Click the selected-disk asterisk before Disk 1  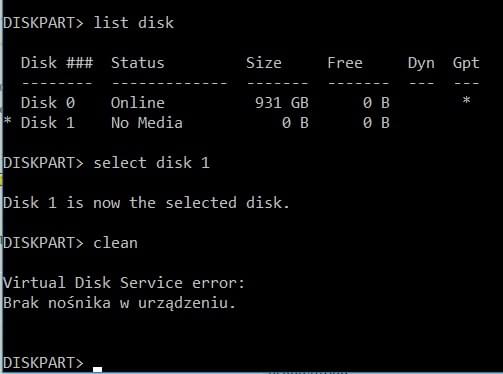8,121
